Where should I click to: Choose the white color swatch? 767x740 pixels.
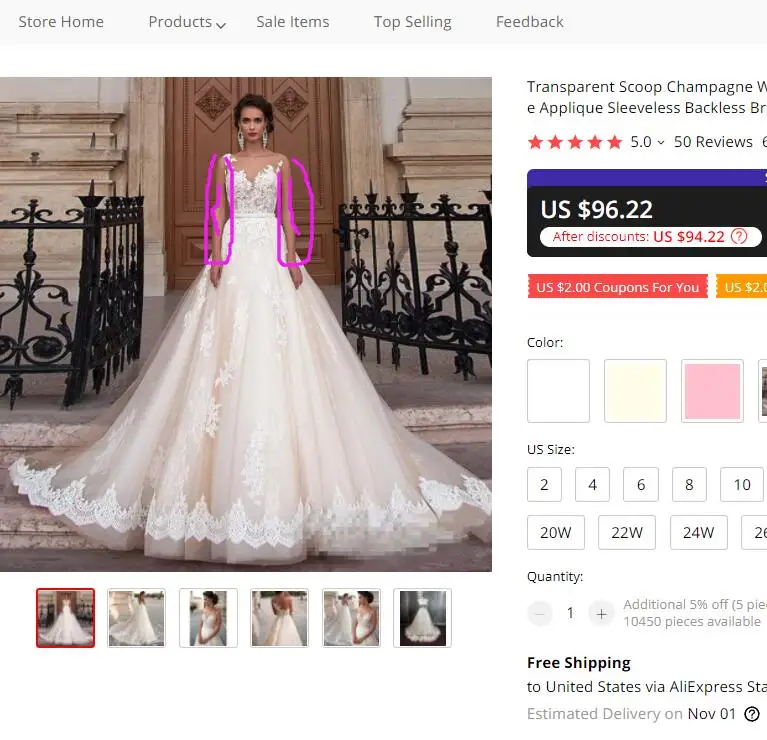(x=558, y=391)
